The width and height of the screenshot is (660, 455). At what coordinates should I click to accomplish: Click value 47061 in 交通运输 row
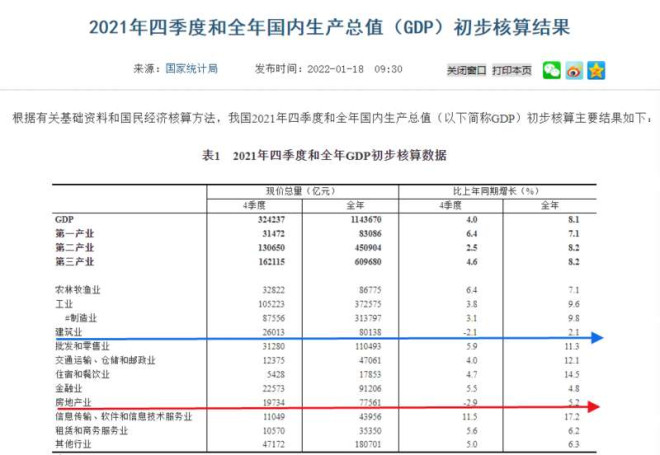click(x=370, y=360)
